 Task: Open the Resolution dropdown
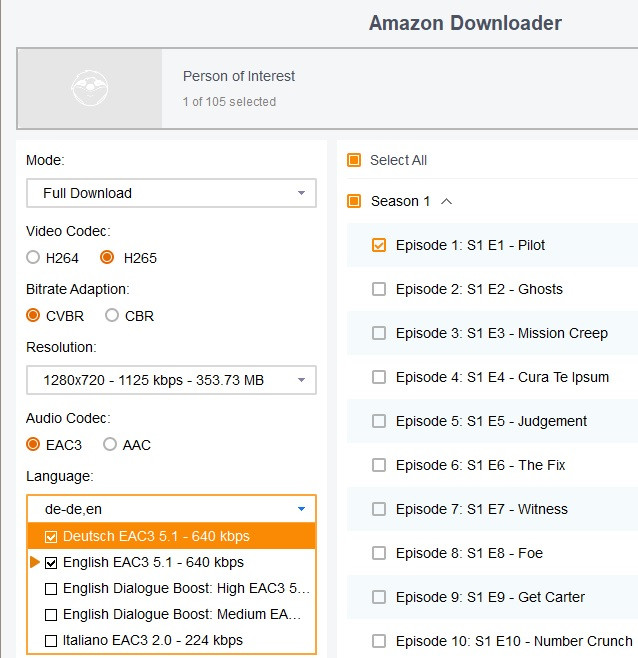coord(171,380)
